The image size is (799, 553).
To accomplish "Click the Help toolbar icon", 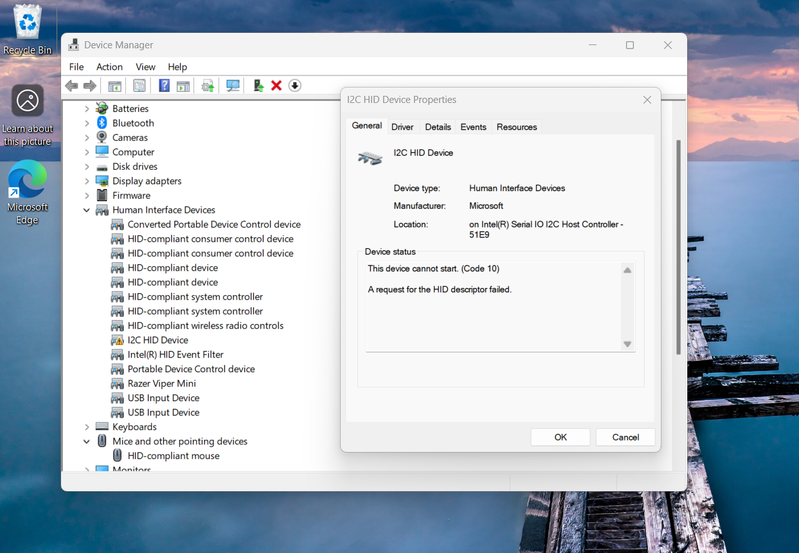I will 165,86.
